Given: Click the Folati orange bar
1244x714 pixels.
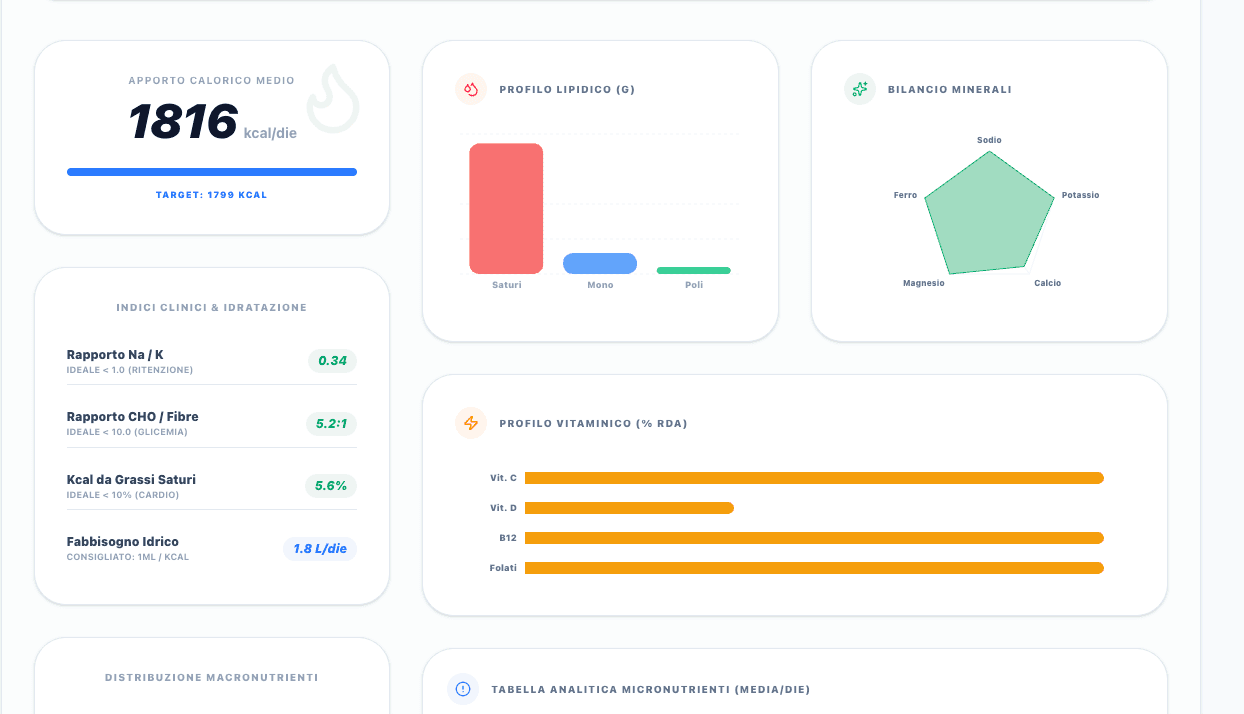Looking at the screenshot, I should 814,568.
